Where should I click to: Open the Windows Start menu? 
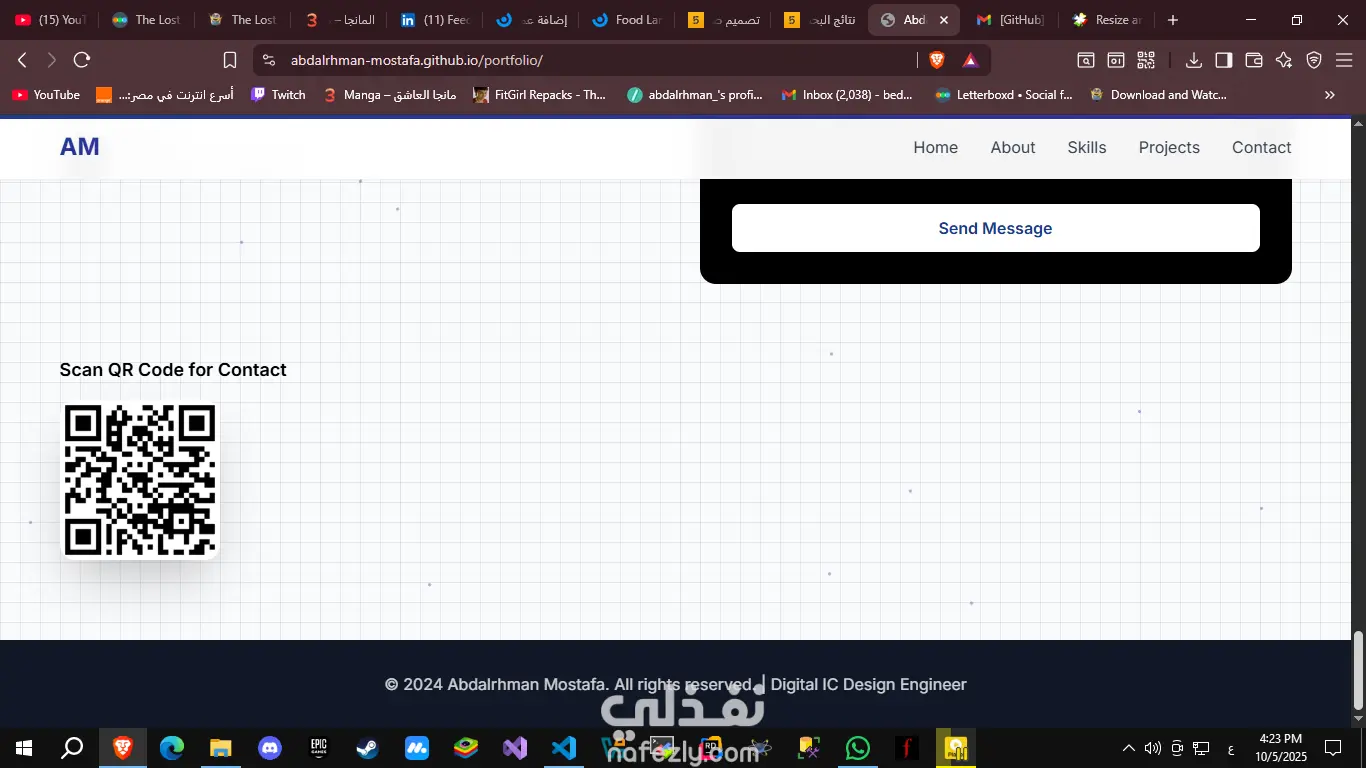click(24, 748)
